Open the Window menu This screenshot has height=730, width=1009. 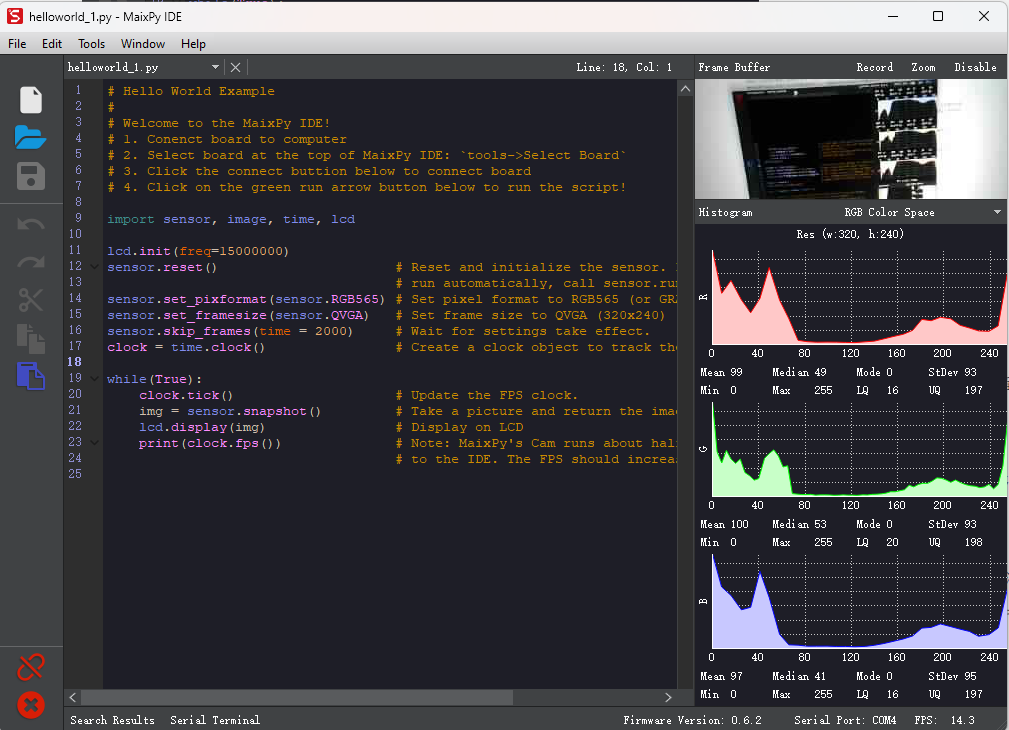tap(143, 43)
